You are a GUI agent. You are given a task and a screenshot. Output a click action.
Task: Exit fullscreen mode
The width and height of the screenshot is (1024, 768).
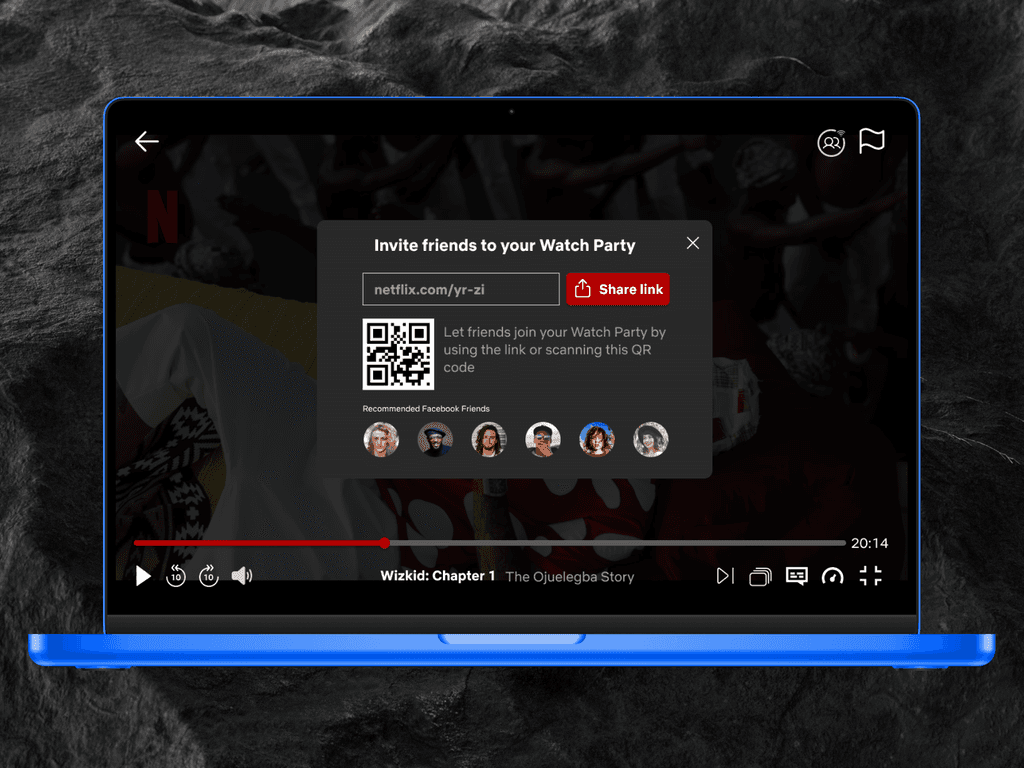[x=871, y=575]
